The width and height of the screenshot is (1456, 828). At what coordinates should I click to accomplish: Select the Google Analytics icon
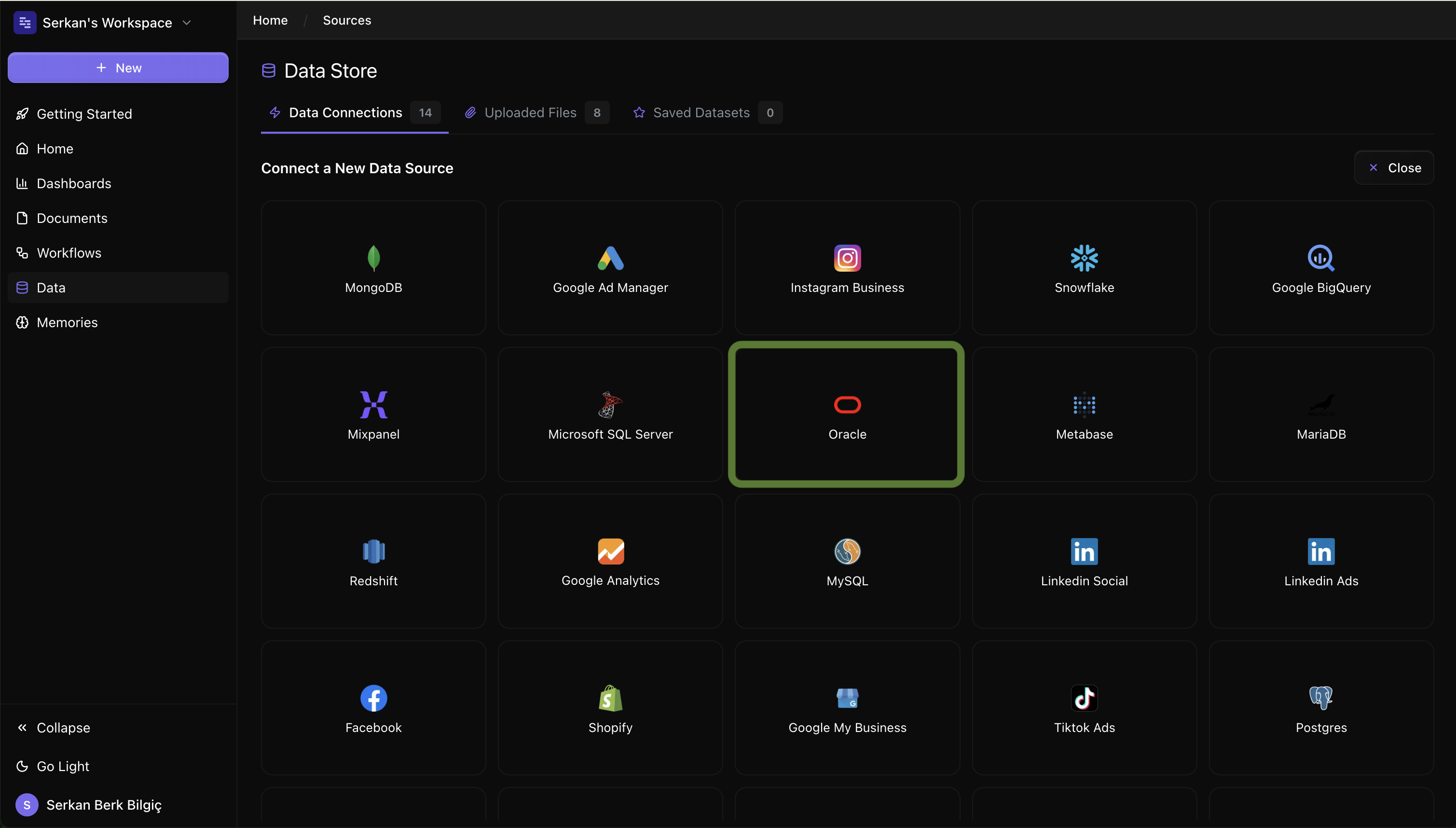pyautogui.click(x=611, y=552)
